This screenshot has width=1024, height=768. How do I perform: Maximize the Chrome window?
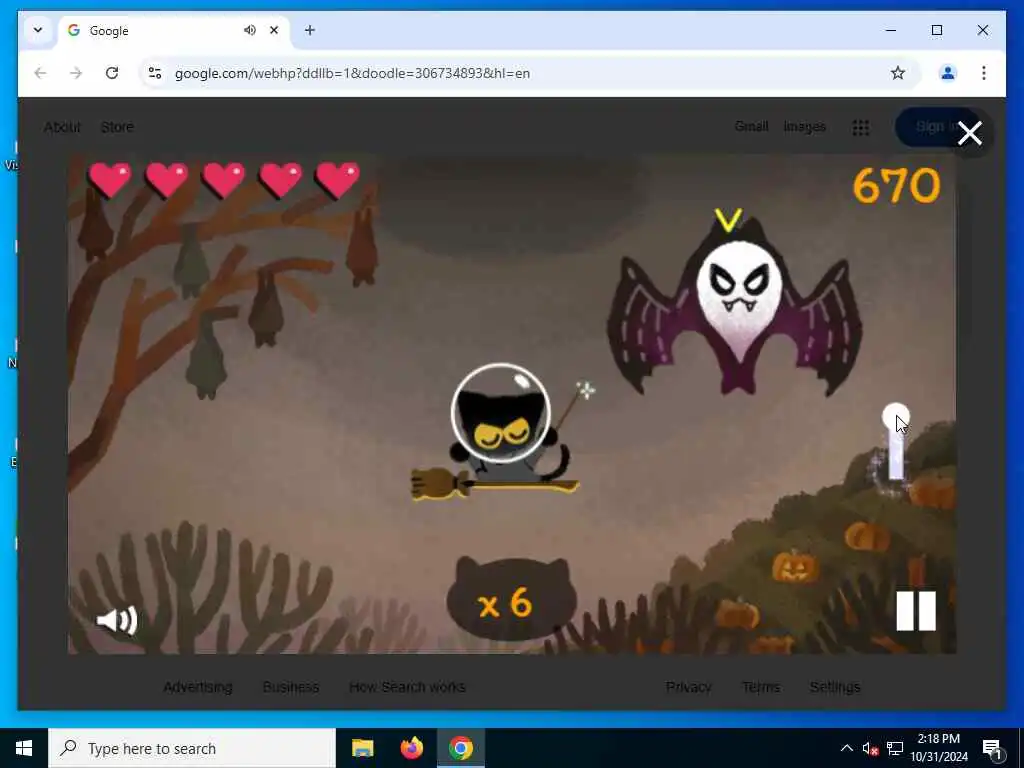(936, 30)
